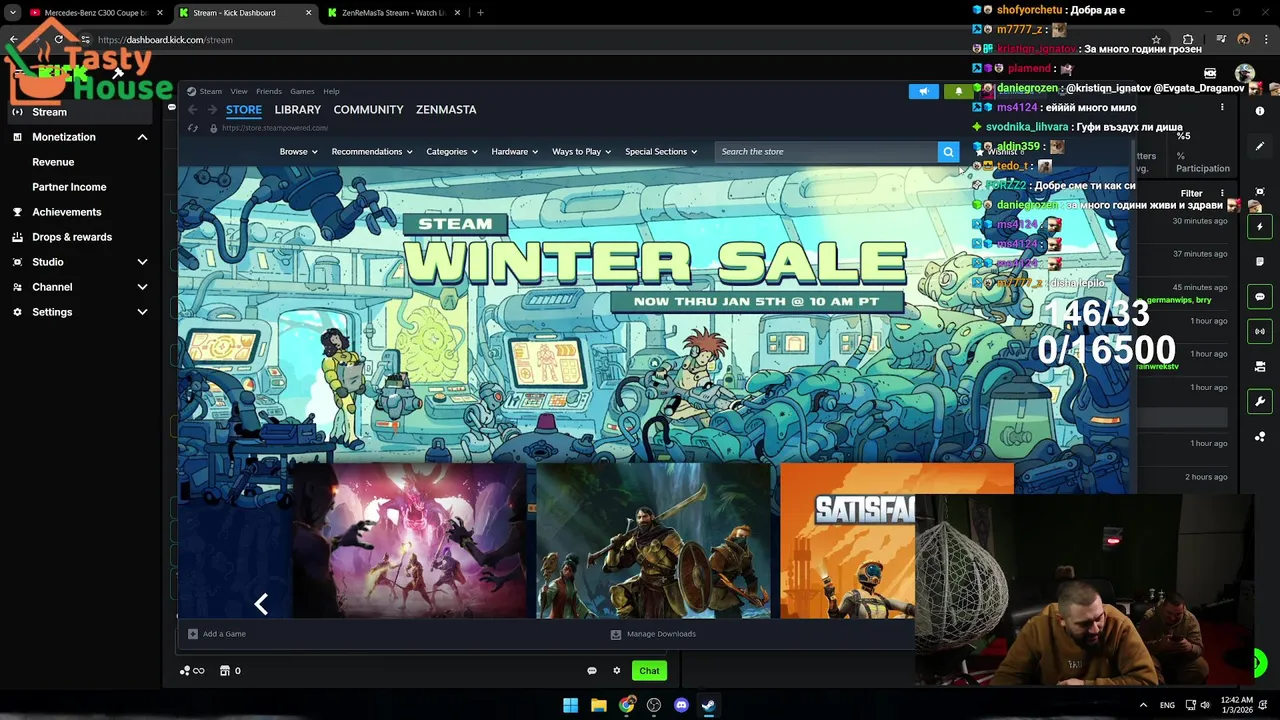Click the blue search magnifier button

click(x=948, y=152)
